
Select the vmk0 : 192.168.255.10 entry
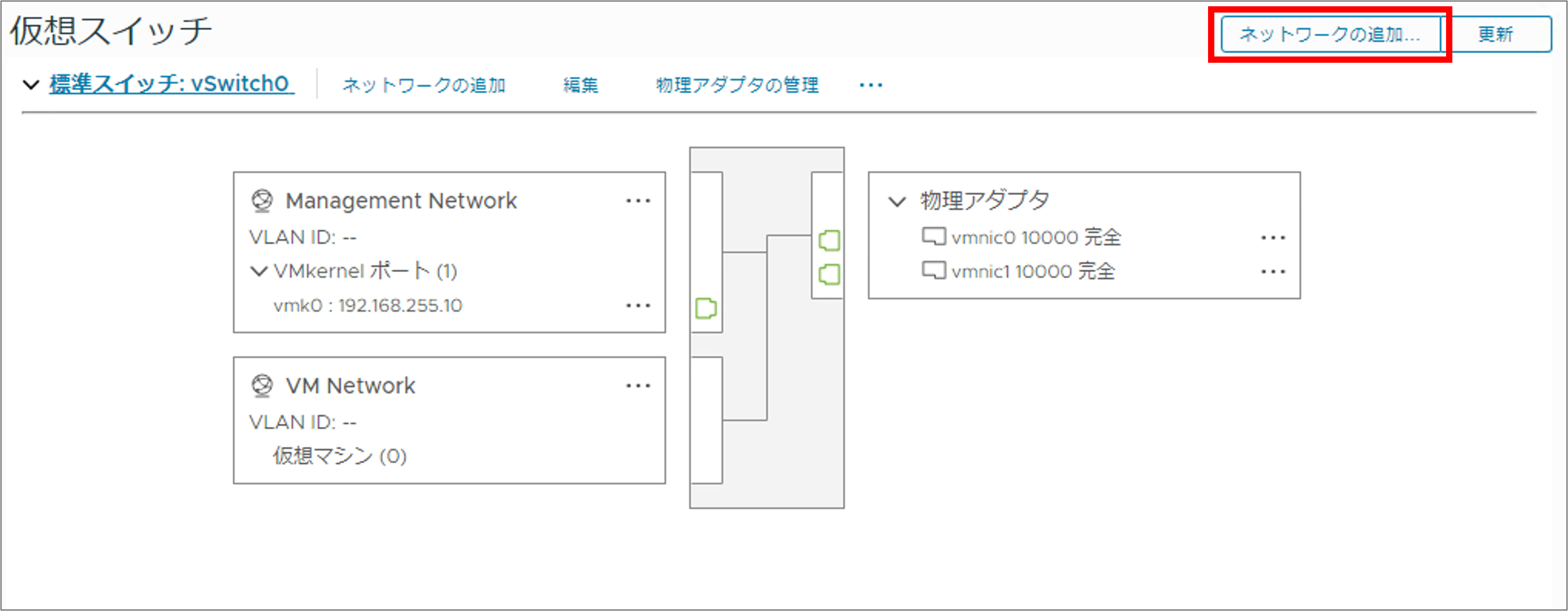pos(368,306)
